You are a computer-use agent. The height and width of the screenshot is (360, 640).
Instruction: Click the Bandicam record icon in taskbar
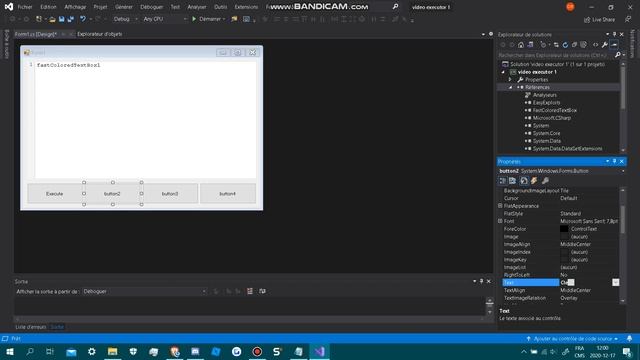[257, 352]
